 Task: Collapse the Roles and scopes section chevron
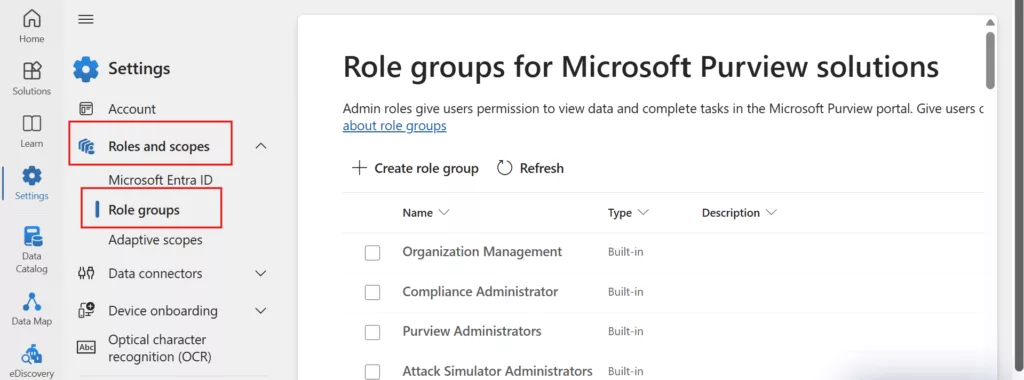point(261,146)
